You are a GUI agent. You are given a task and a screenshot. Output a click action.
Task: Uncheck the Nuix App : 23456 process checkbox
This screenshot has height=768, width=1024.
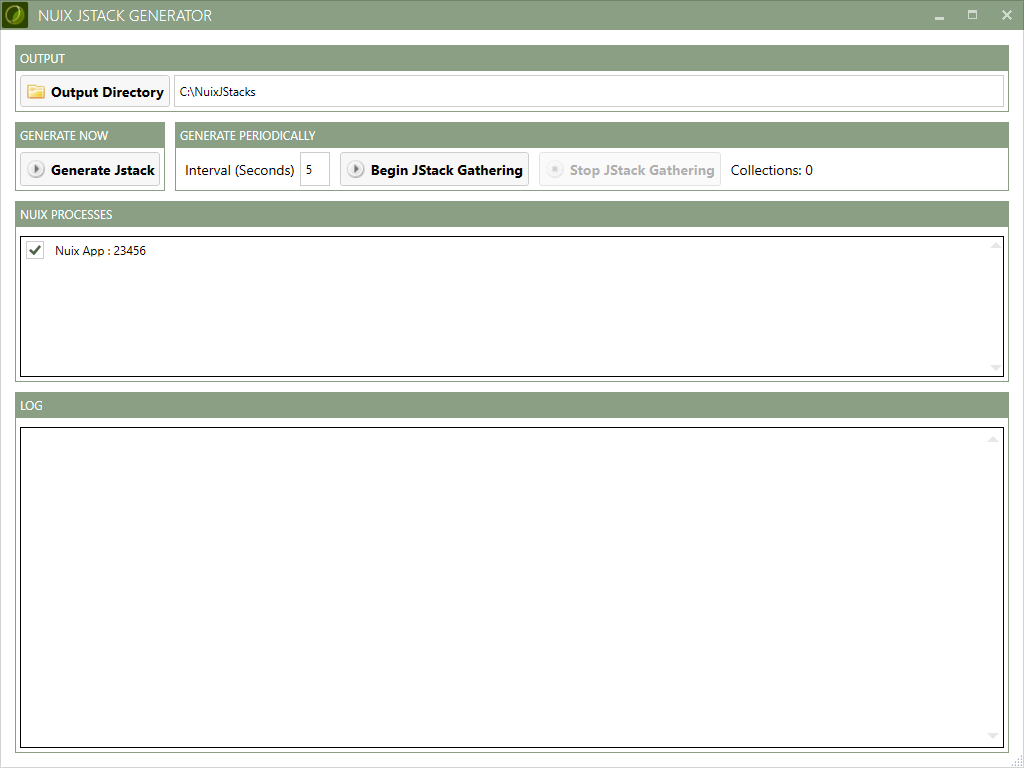[35, 250]
